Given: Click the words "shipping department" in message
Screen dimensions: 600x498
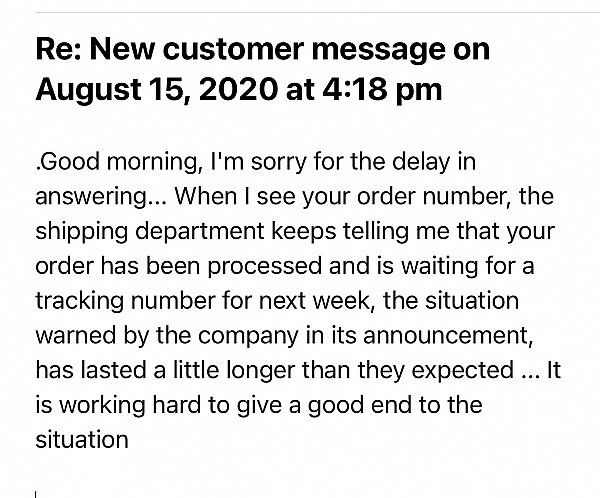Looking at the screenshot, I should click(x=150, y=232).
